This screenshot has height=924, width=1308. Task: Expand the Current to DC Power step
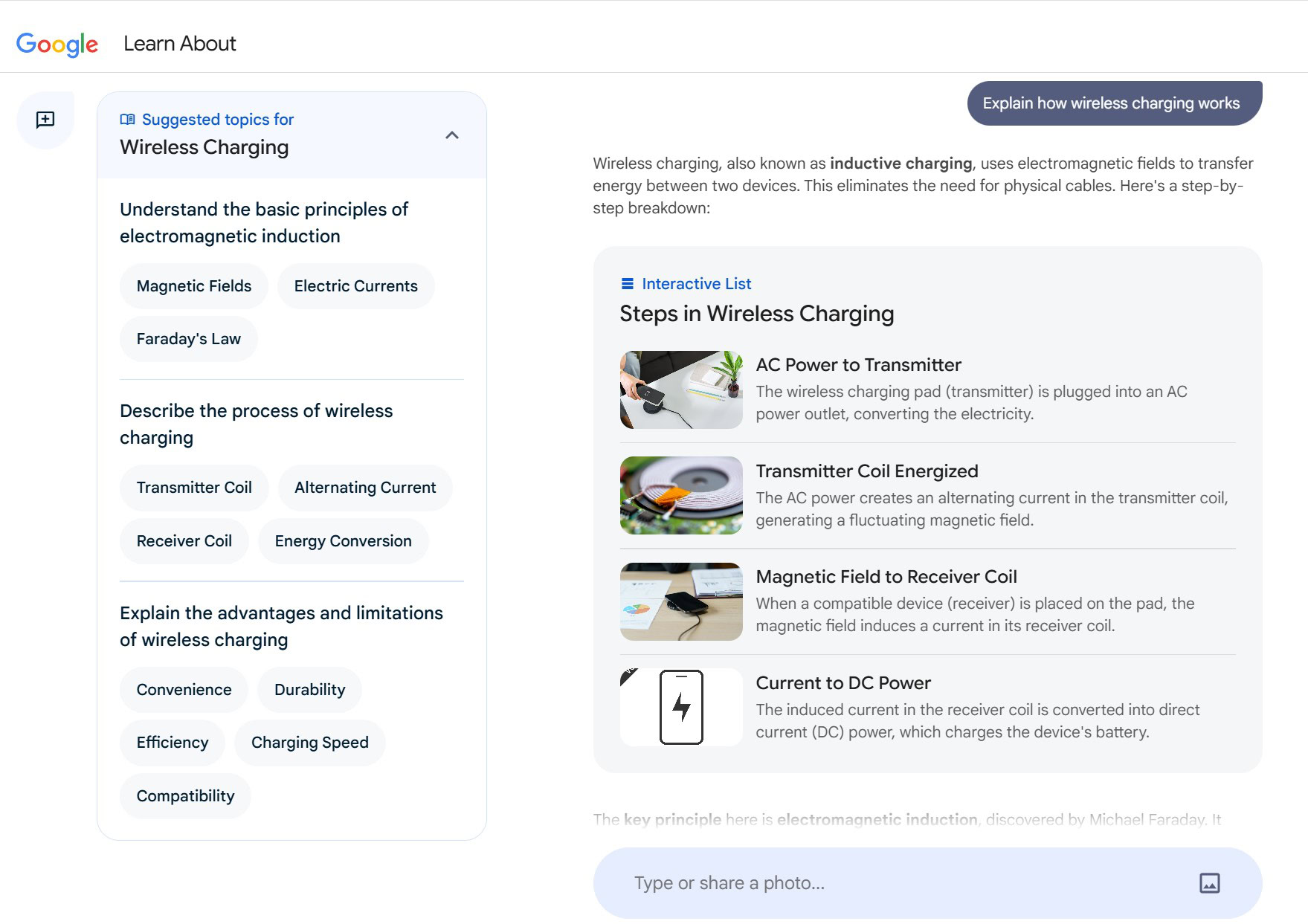click(843, 683)
